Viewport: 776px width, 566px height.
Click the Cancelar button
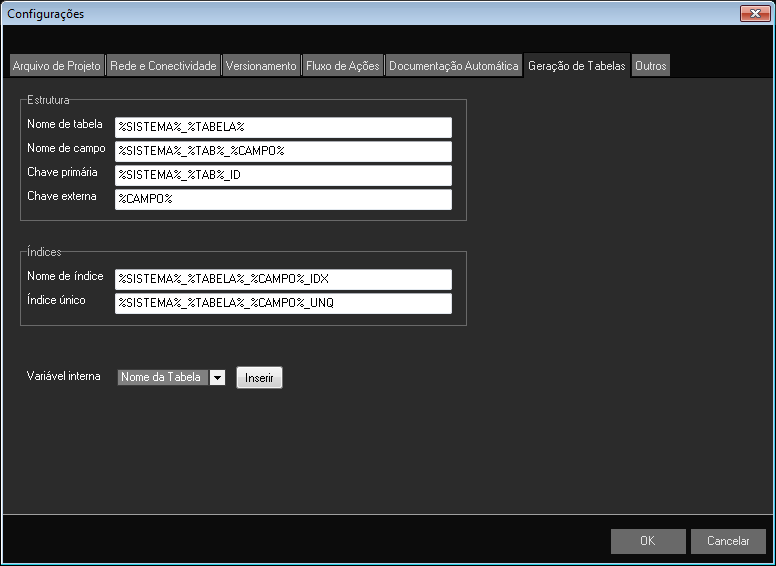[728, 541]
